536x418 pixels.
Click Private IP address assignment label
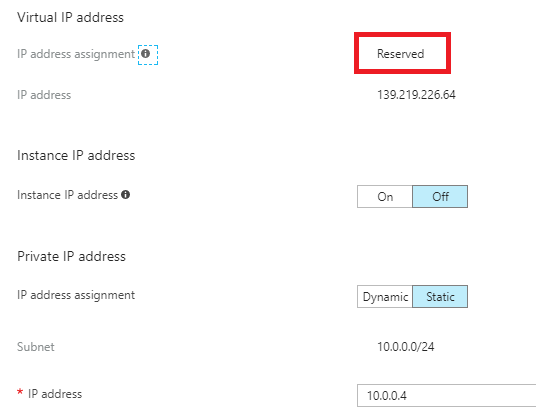(x=76, y=295)
